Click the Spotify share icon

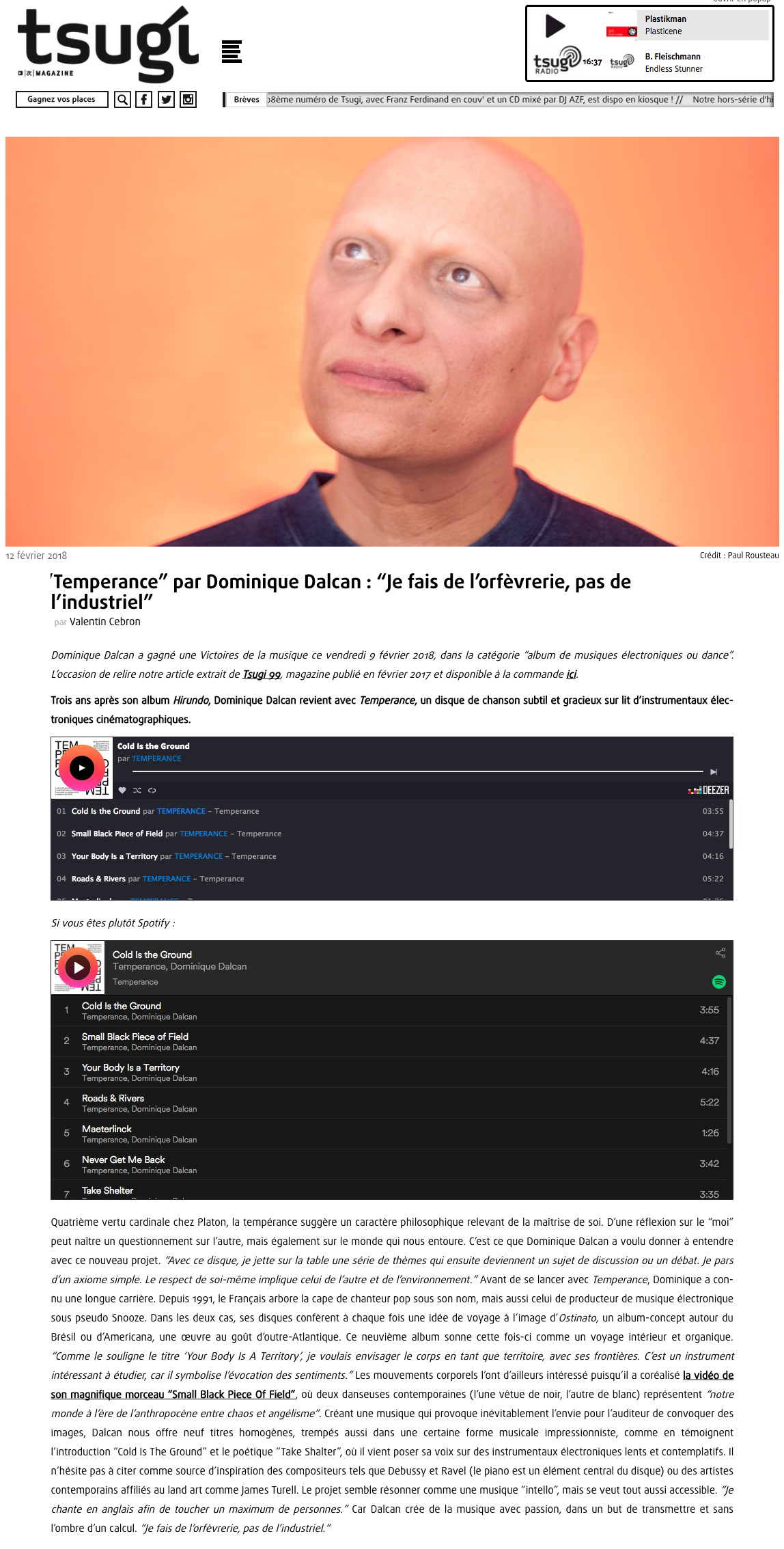pyautogui.click(x=720, y=953)
